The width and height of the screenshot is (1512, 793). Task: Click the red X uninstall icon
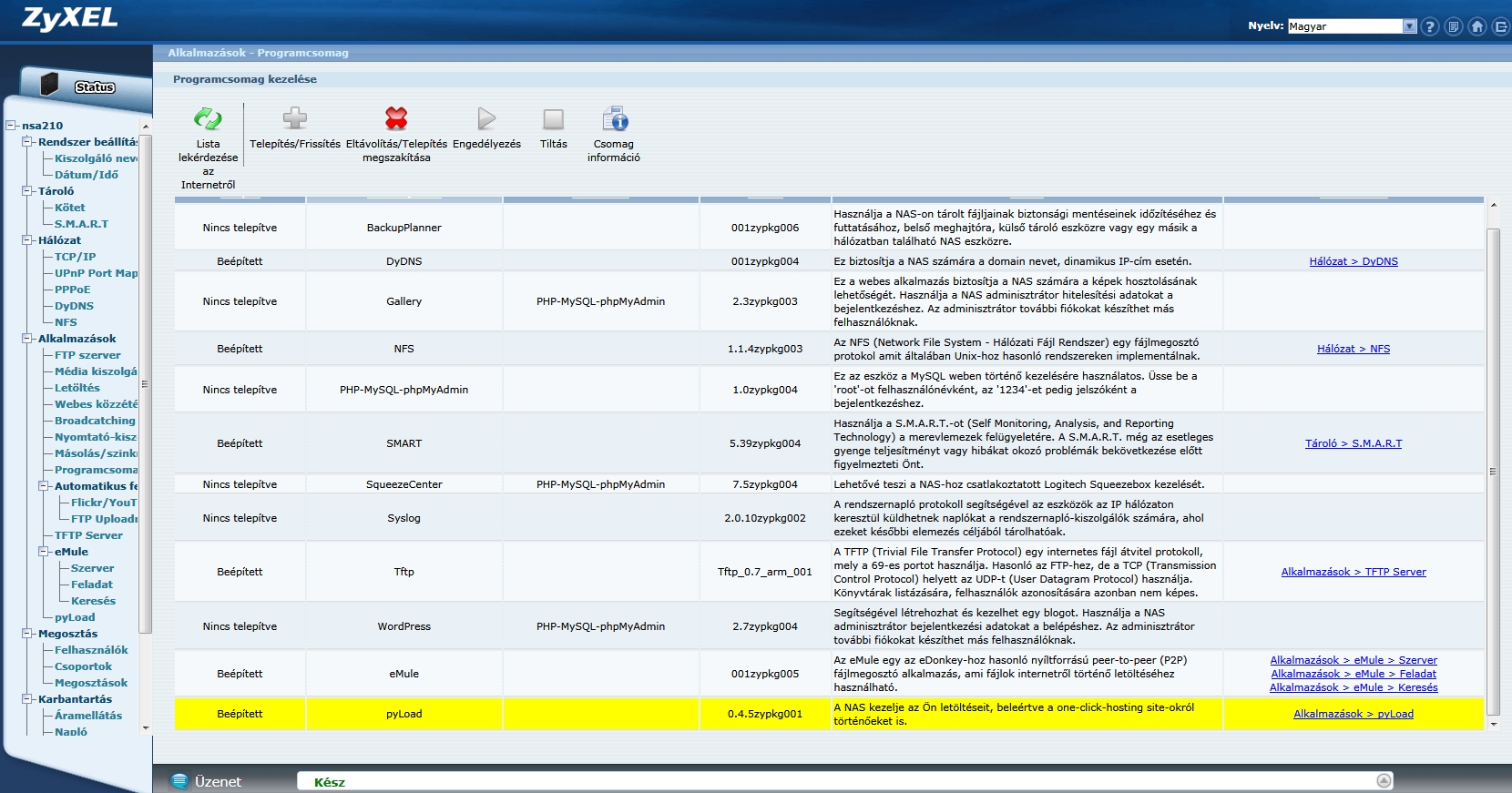point(396,118)
